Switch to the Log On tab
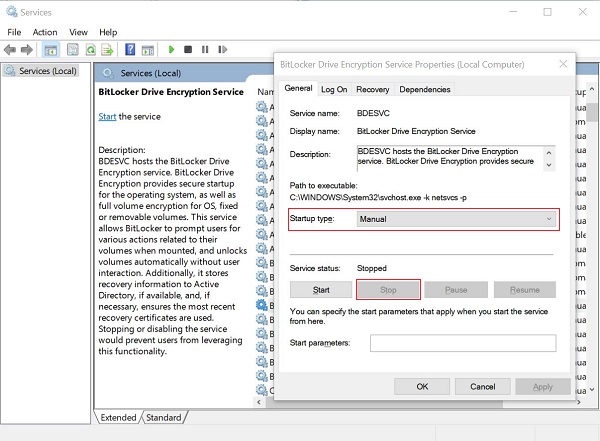 334,89
